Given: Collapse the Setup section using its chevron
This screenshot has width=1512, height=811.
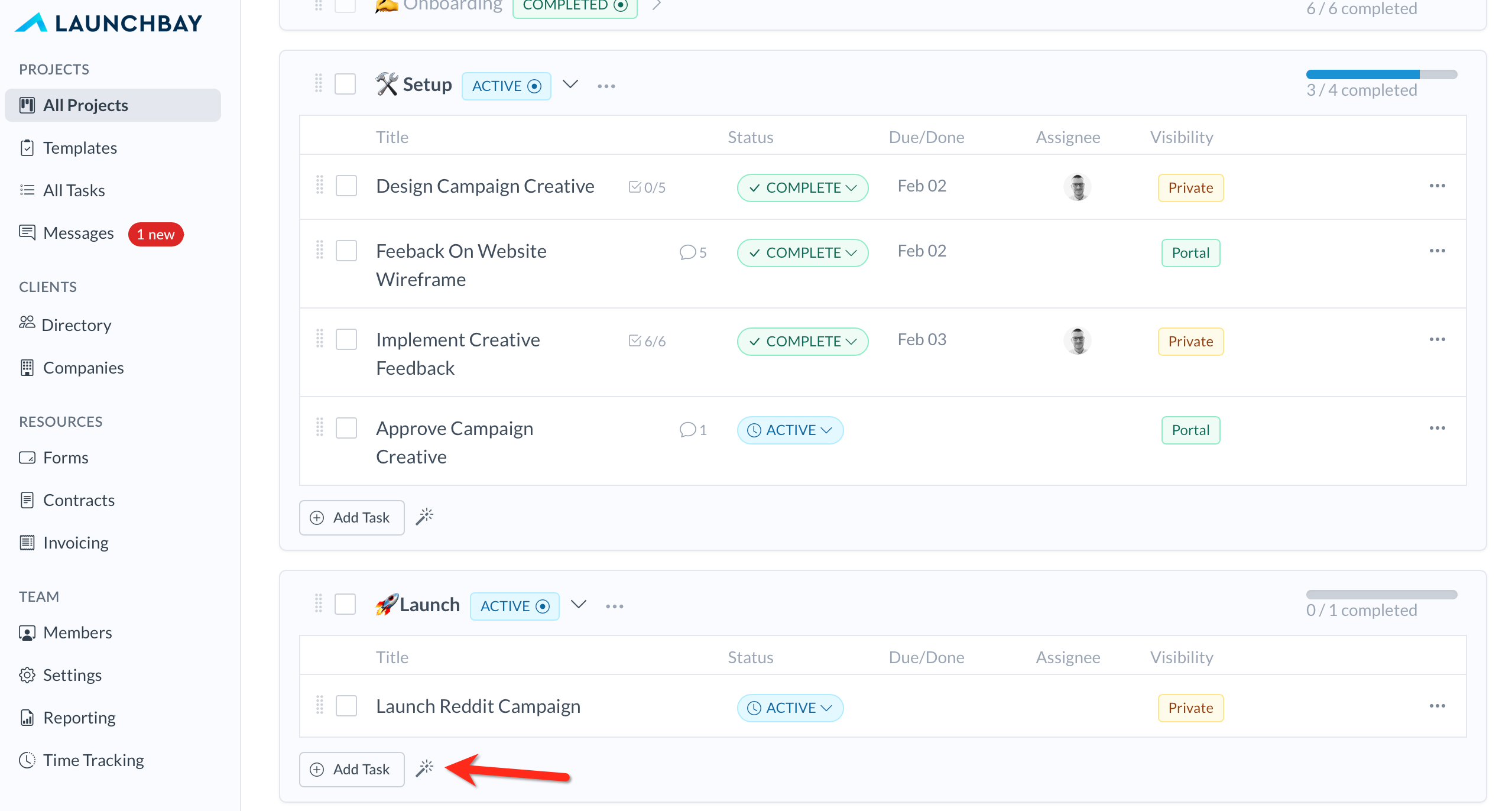Looking at the screenshot, I should (570, 85).
